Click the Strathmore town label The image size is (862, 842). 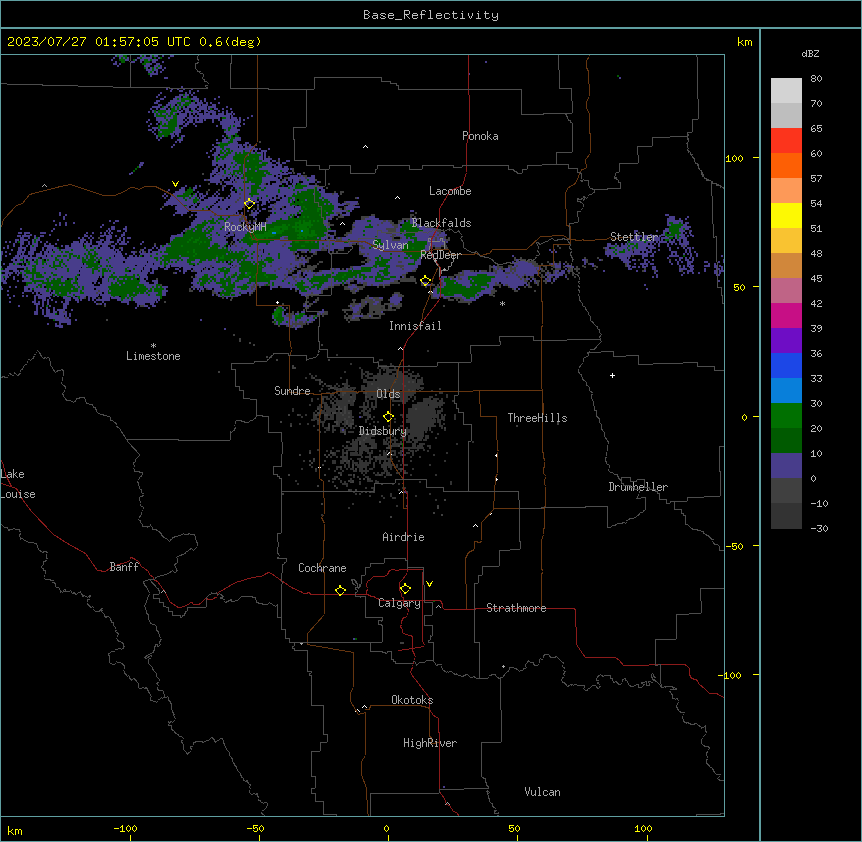tap(516, 608)
